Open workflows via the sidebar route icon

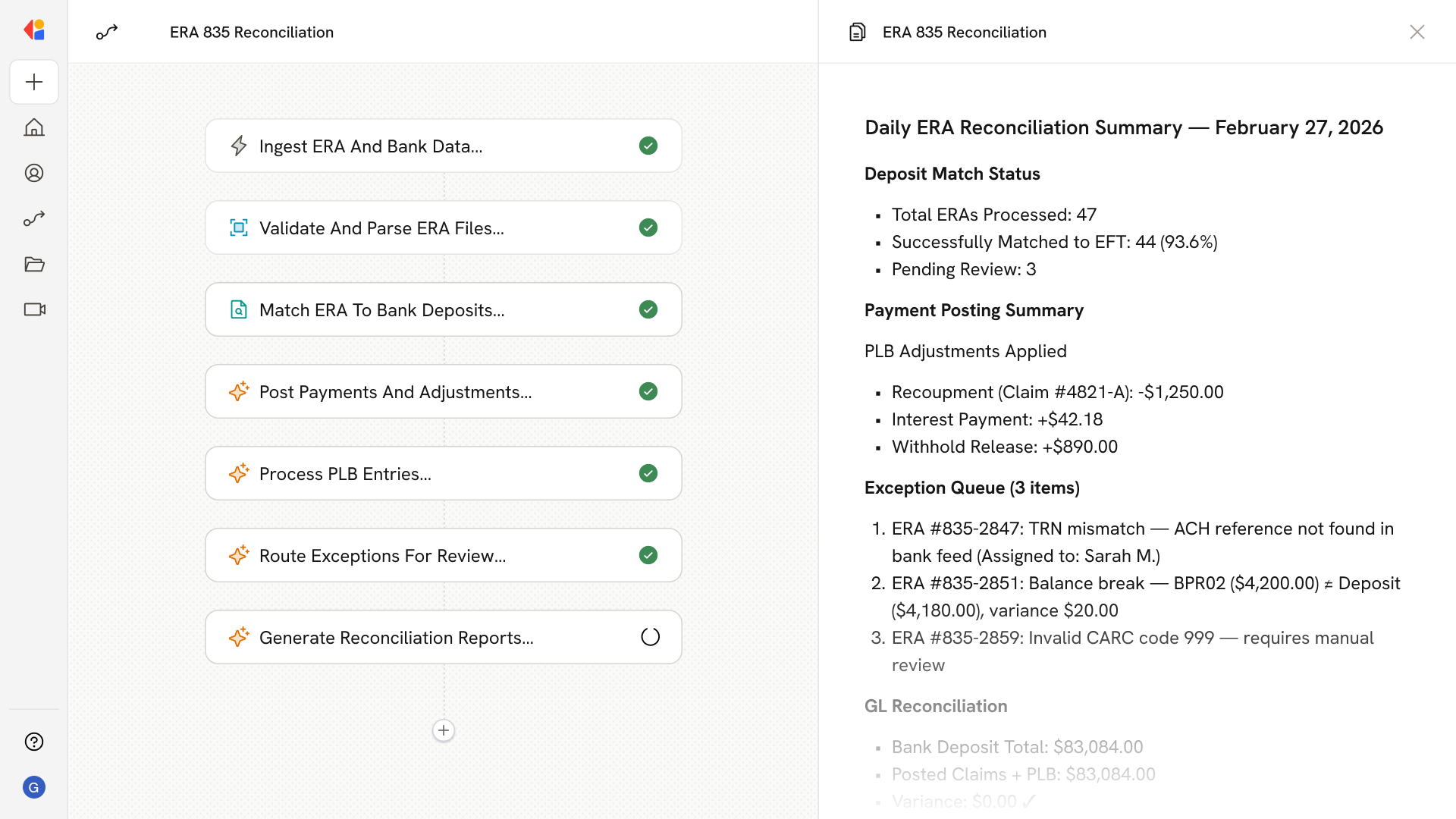[34, 218]
